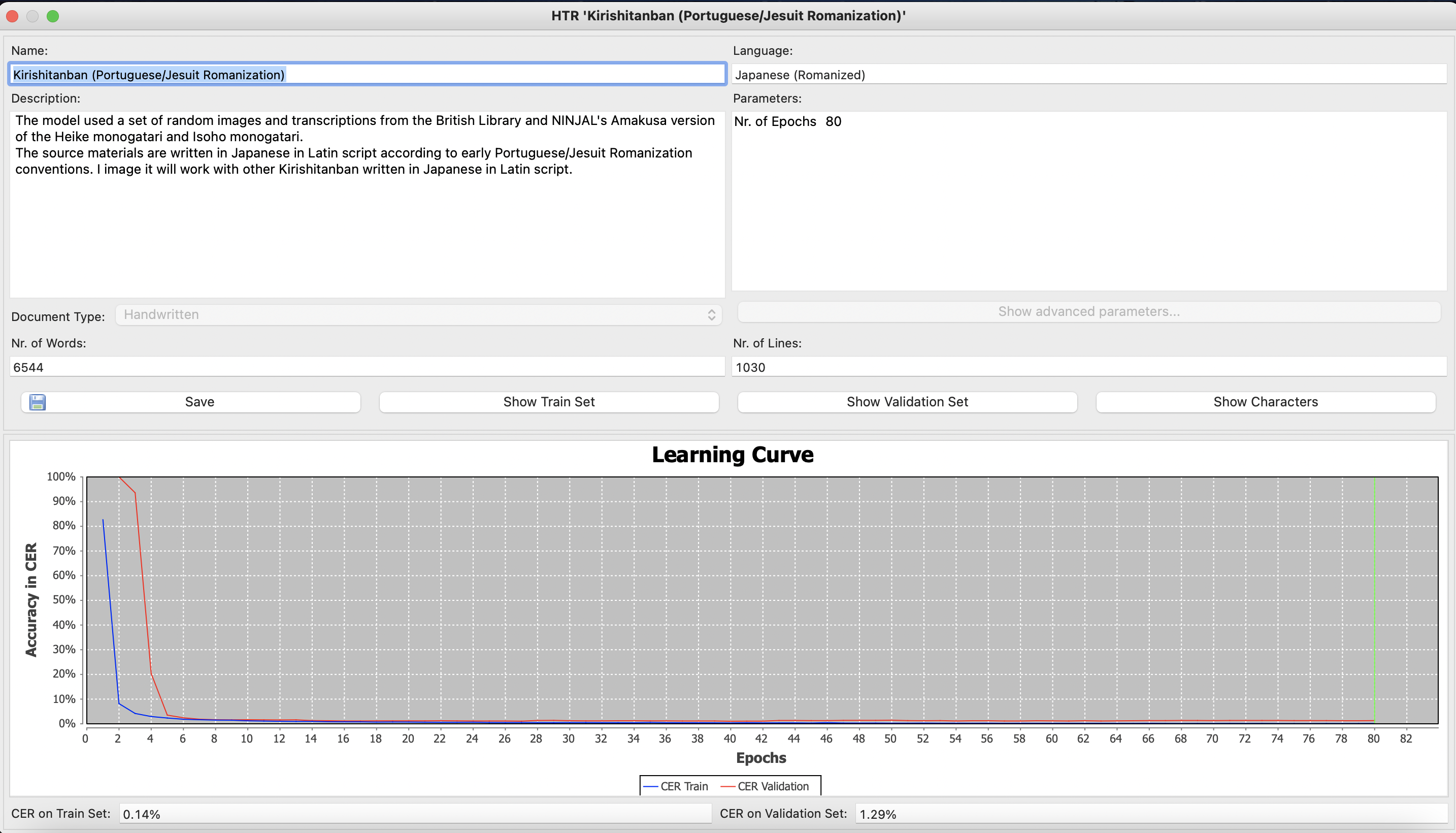
Task: Click the green fullscreen window button
Action: tap(53, 16)
